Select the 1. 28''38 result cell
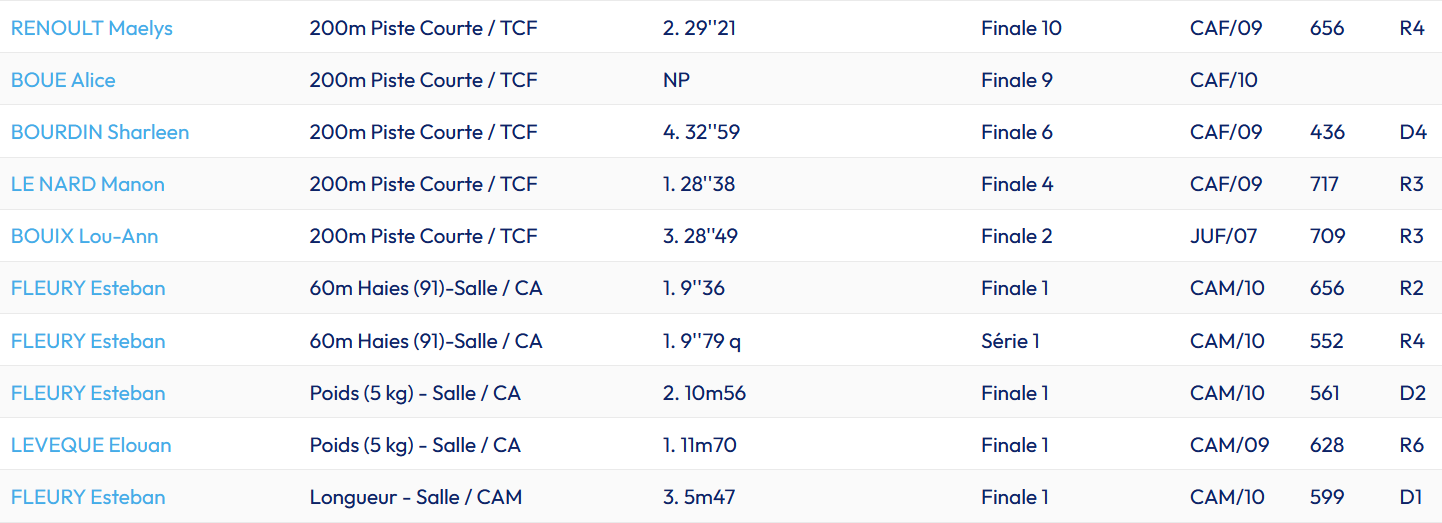The width and height of the screenshot is (1442, 523). [x=699, y=184]
